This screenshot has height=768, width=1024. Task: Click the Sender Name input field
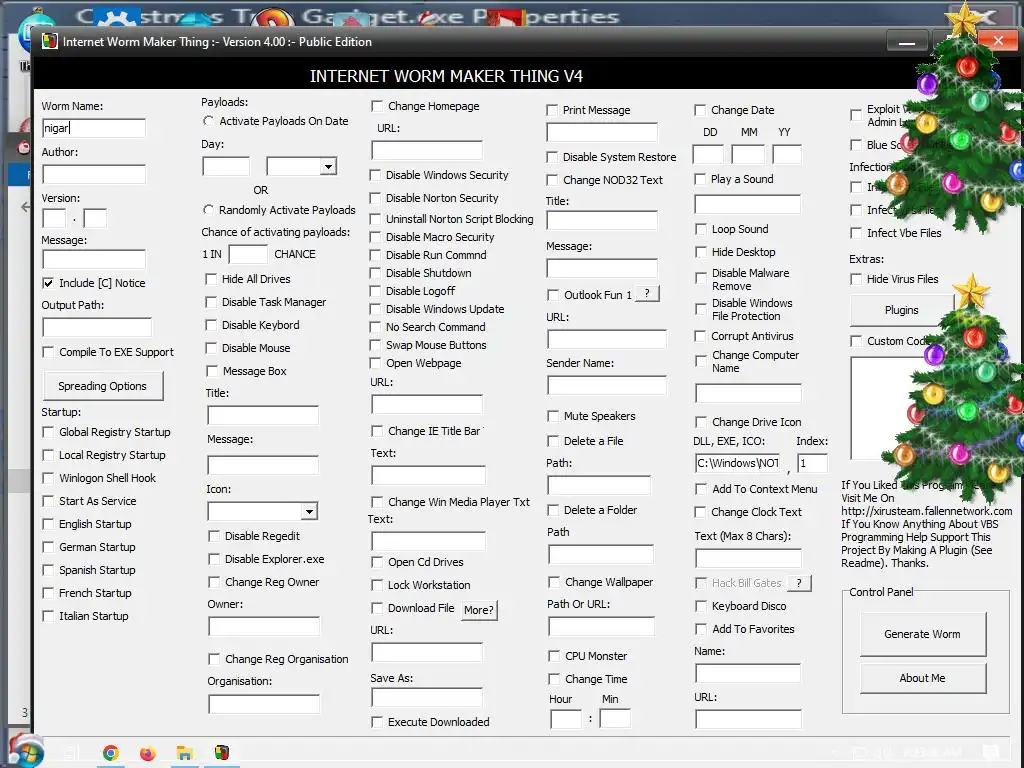[x=607, y=385]
